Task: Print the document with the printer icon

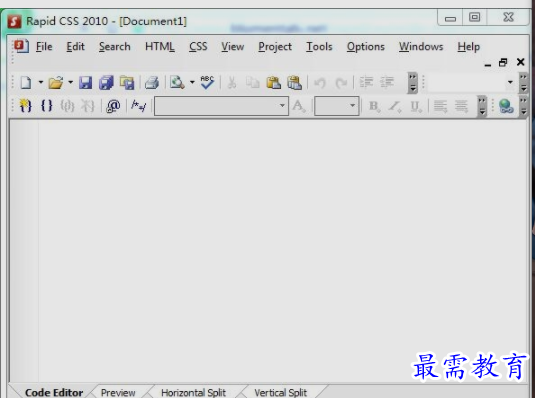Action: click(151, 83)
